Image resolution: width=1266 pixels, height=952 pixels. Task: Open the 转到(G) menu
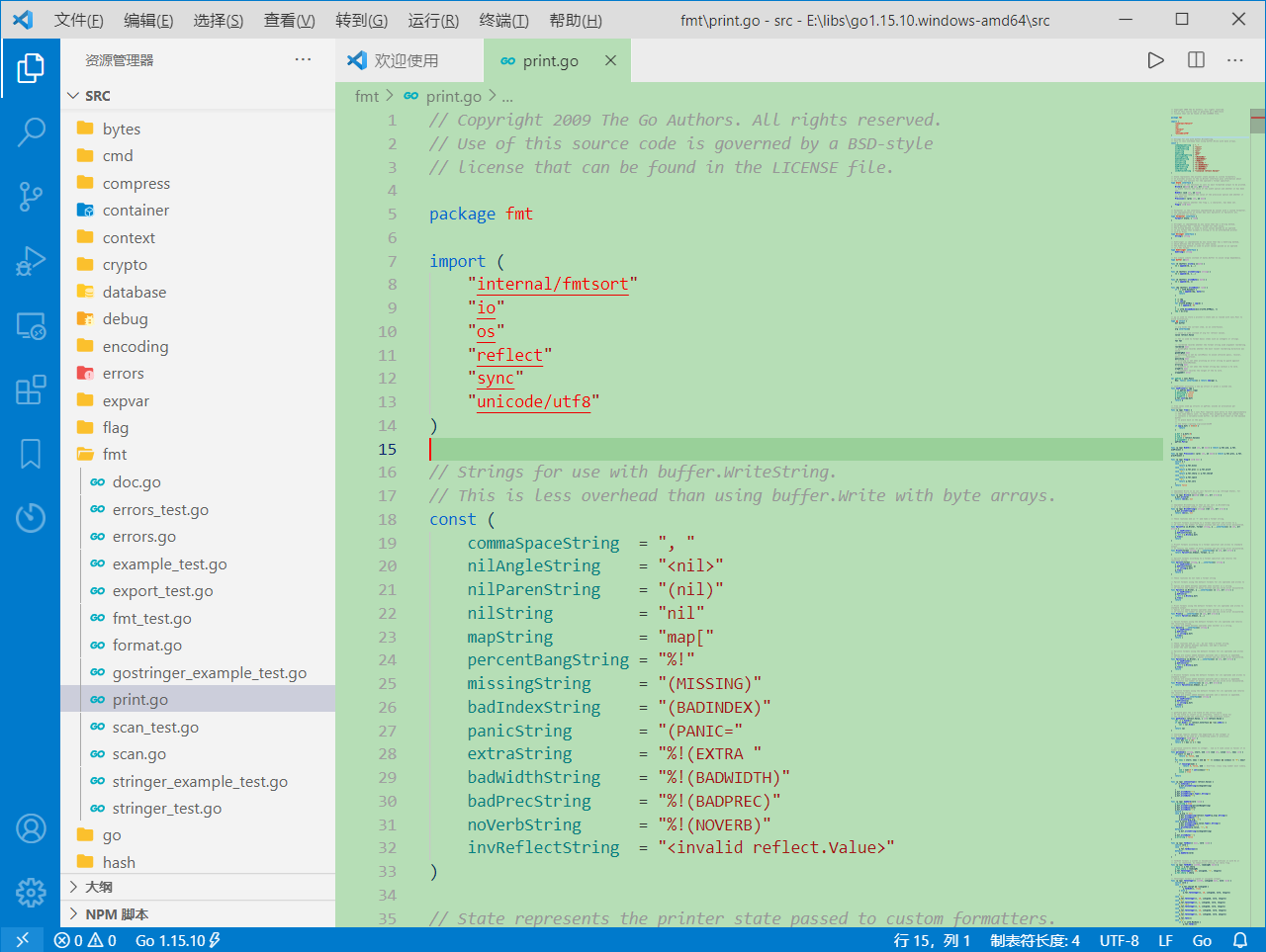coord(361,20)
